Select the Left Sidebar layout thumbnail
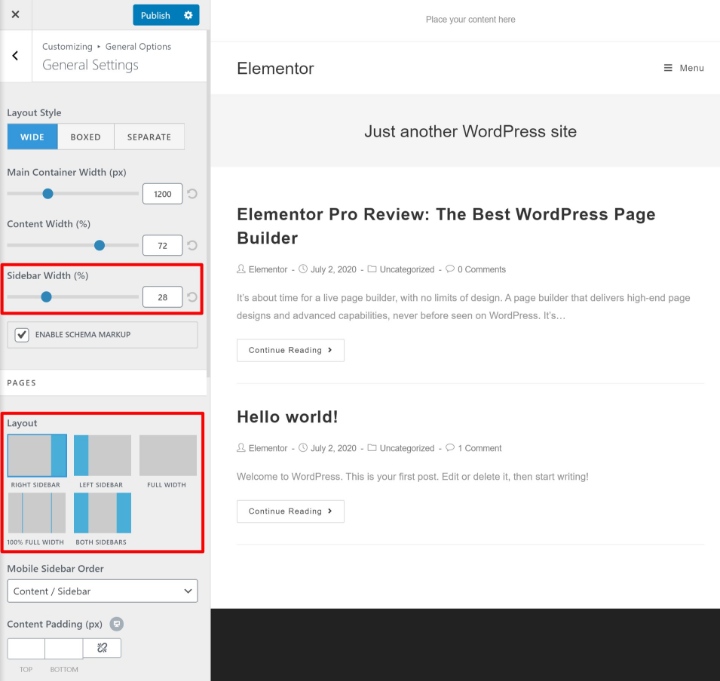720x681 pixels. coord(102,456)
